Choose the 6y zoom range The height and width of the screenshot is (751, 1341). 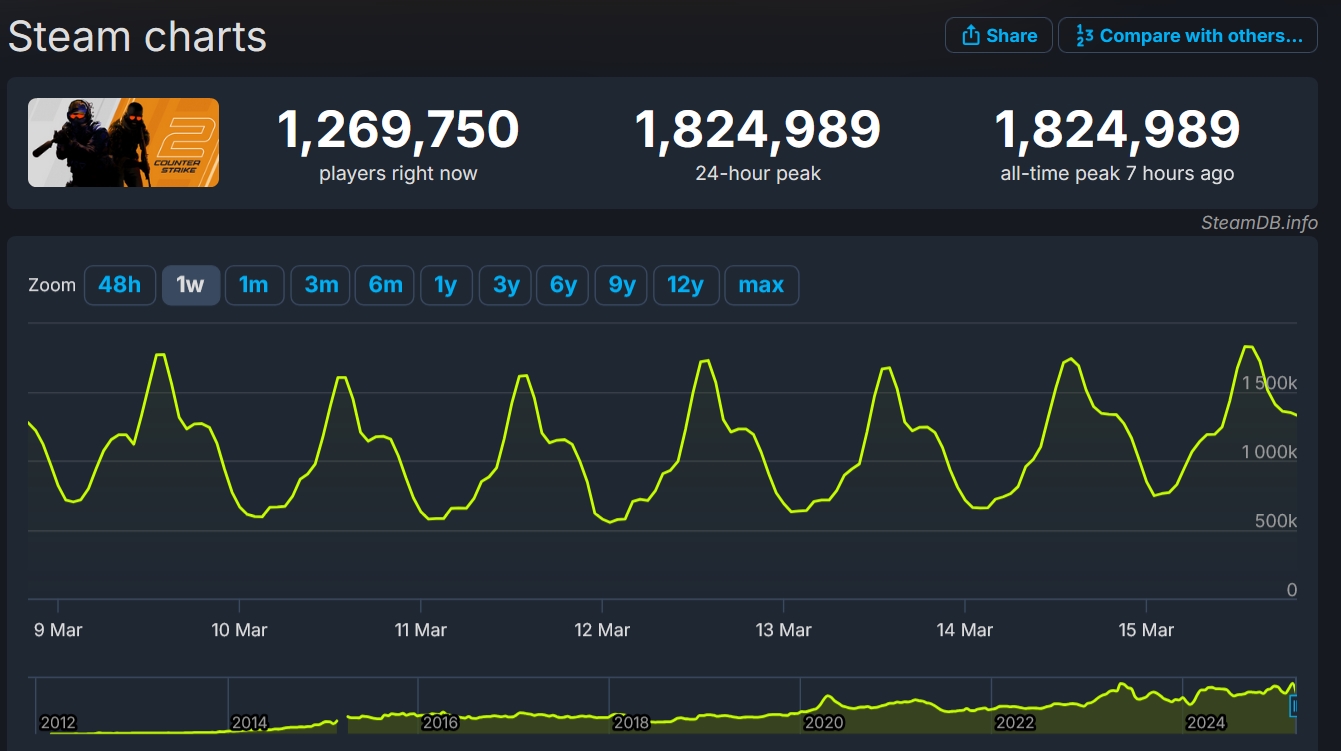(x=563, y=285)
